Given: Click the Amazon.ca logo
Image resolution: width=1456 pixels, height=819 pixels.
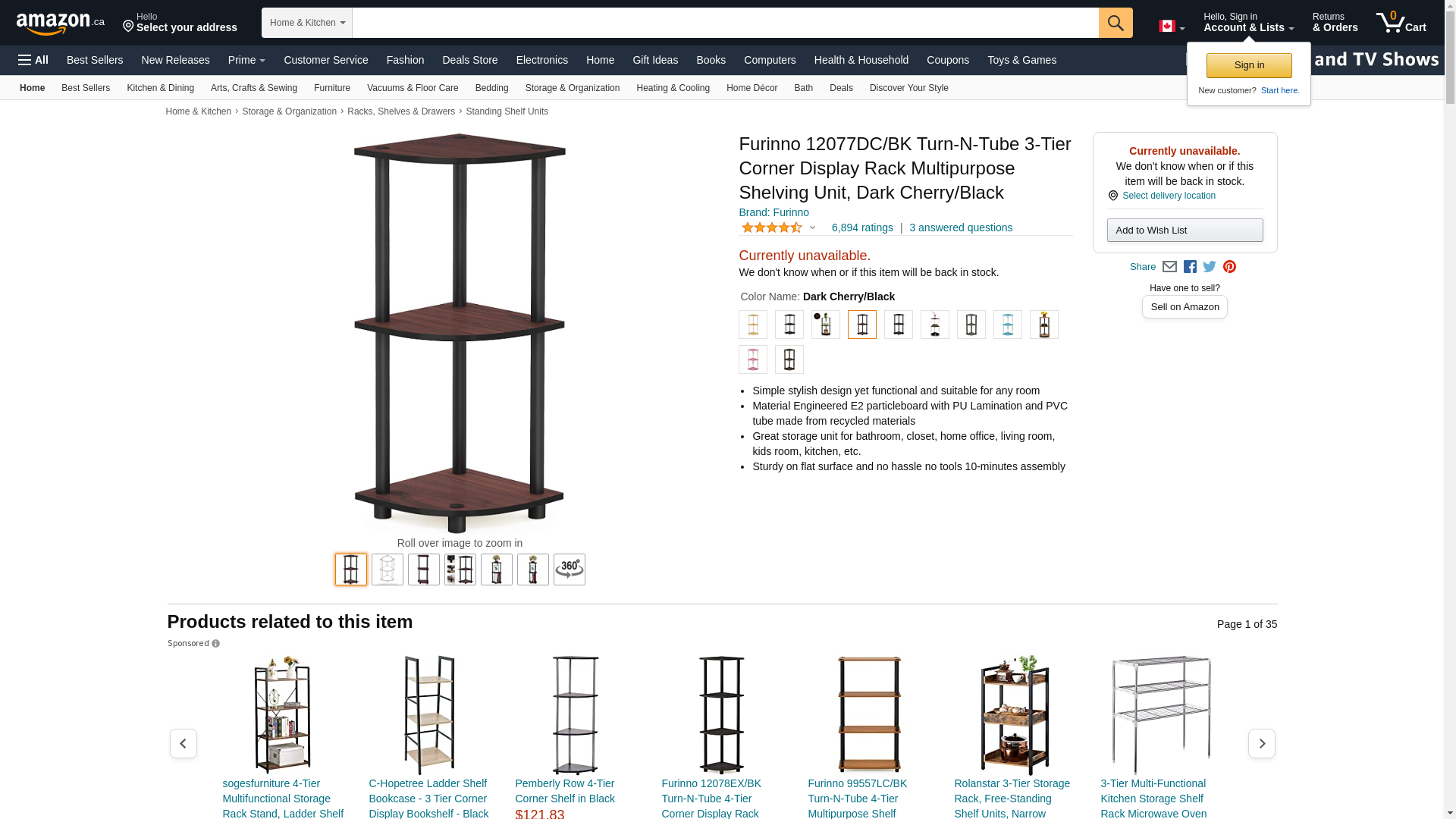Looking at the screenshot, I should pyautogui.click(x=60, y=24).
